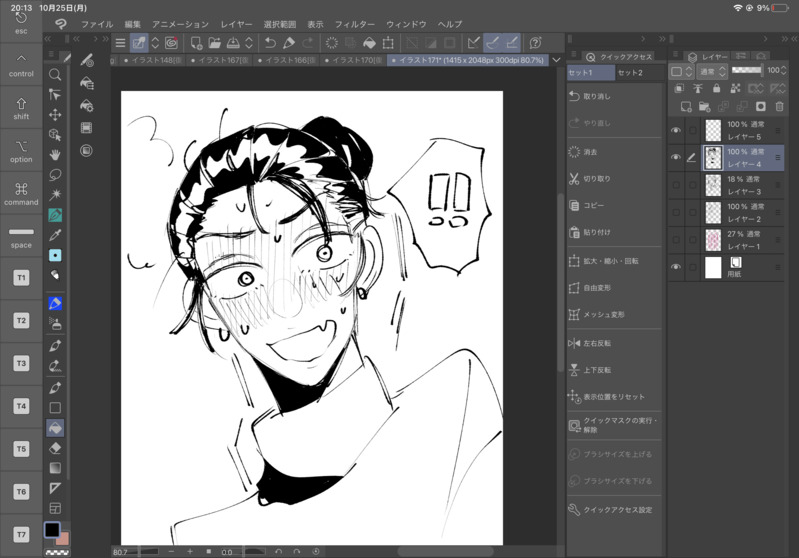Click the lock layer icon

click(x=716, y=89)
